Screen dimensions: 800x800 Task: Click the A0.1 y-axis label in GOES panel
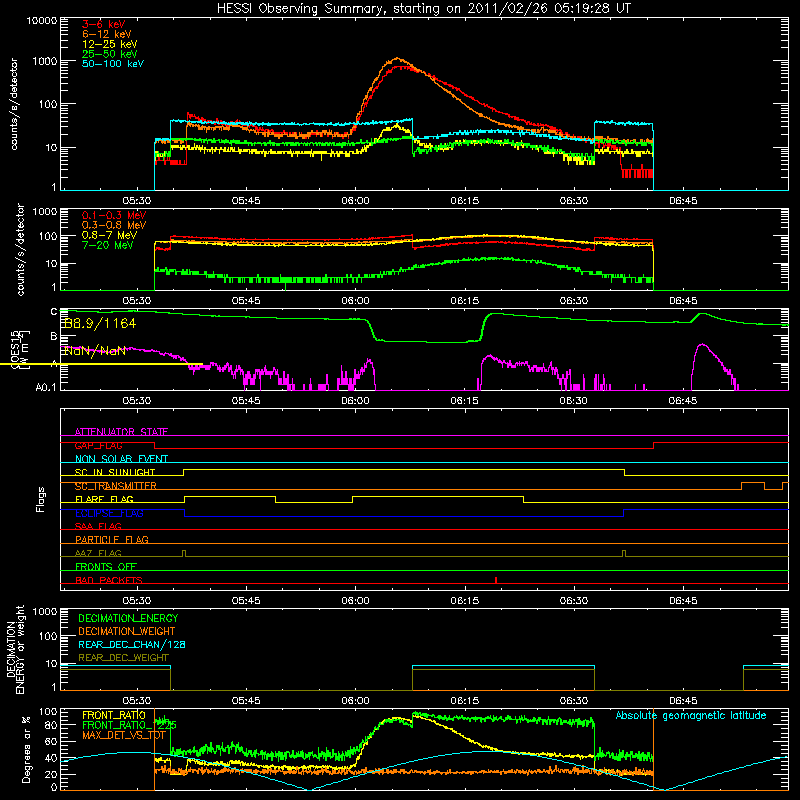tap(46, 388)
